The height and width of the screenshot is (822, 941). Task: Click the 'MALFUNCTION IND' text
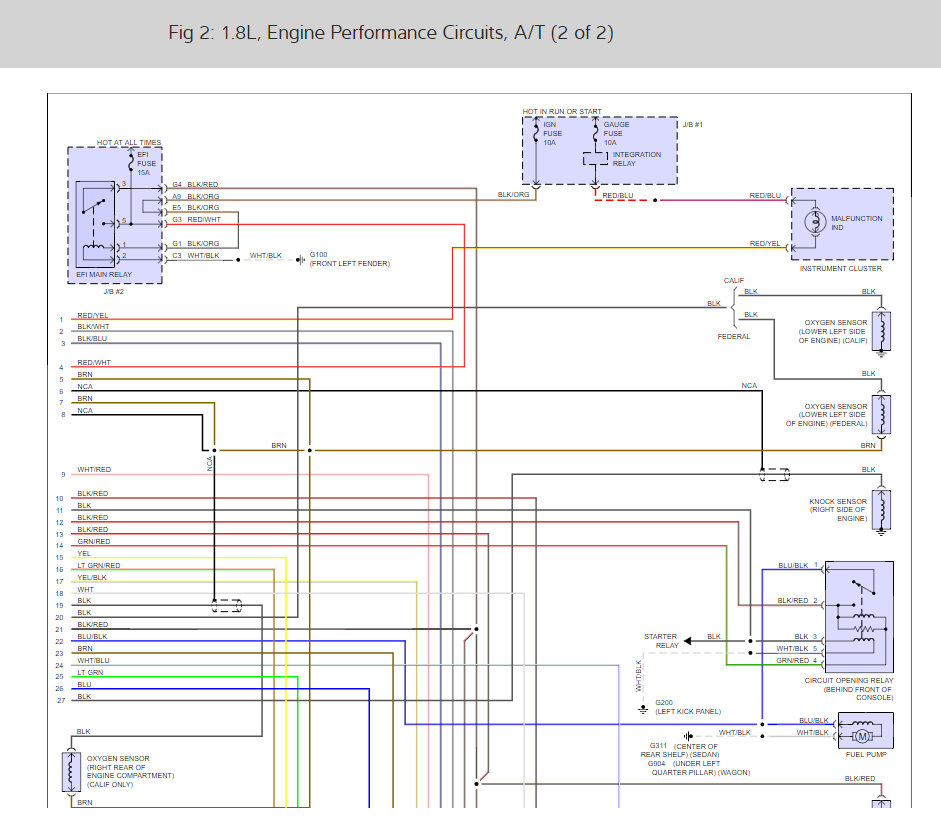tap(856, 223)
